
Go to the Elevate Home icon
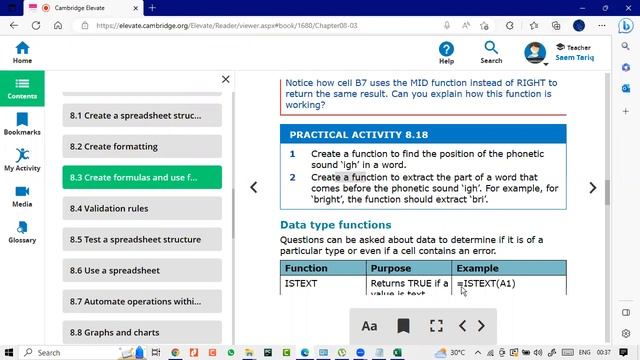click(22, 52)
